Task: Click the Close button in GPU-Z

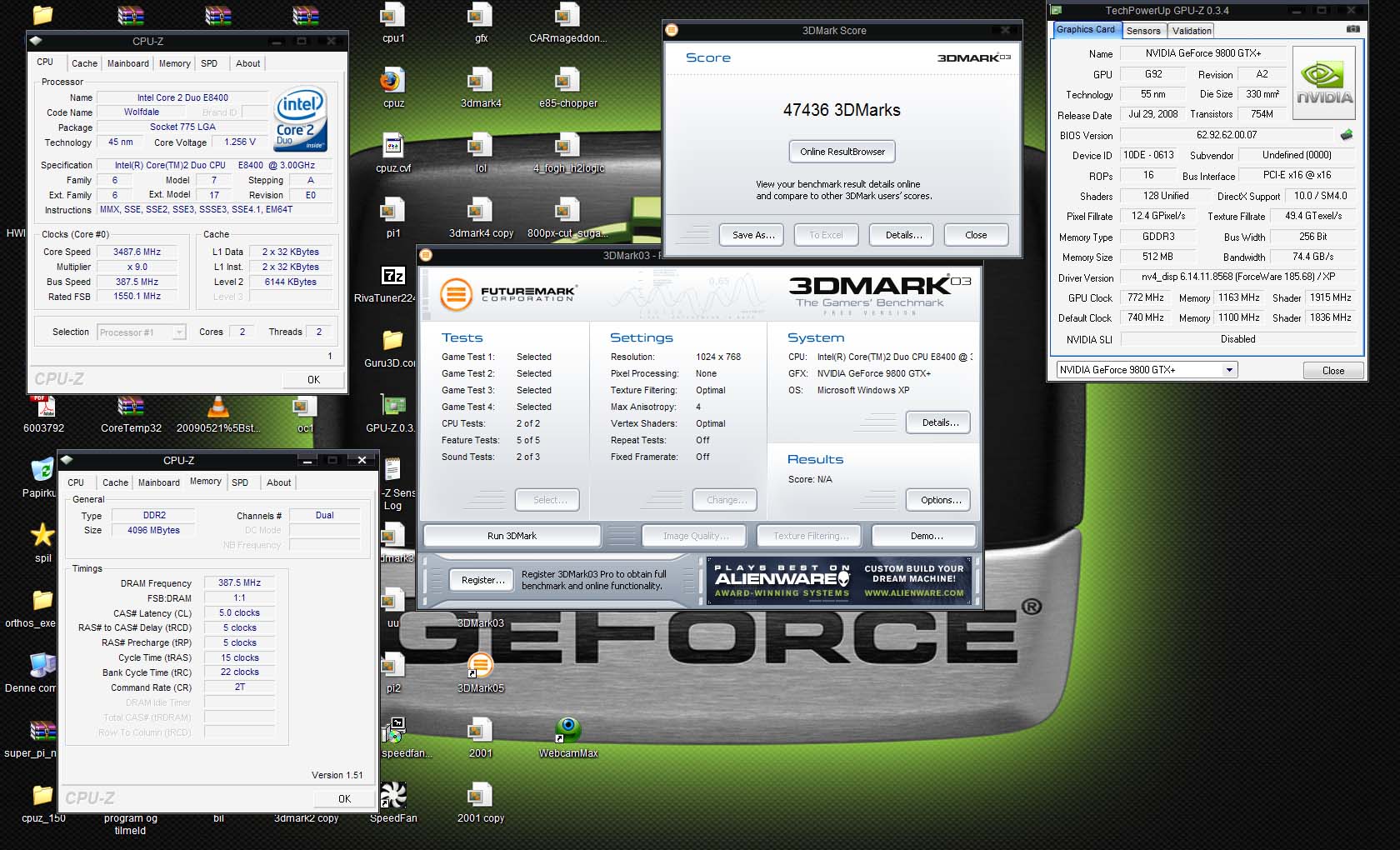Action: (x=1333, y=370)
